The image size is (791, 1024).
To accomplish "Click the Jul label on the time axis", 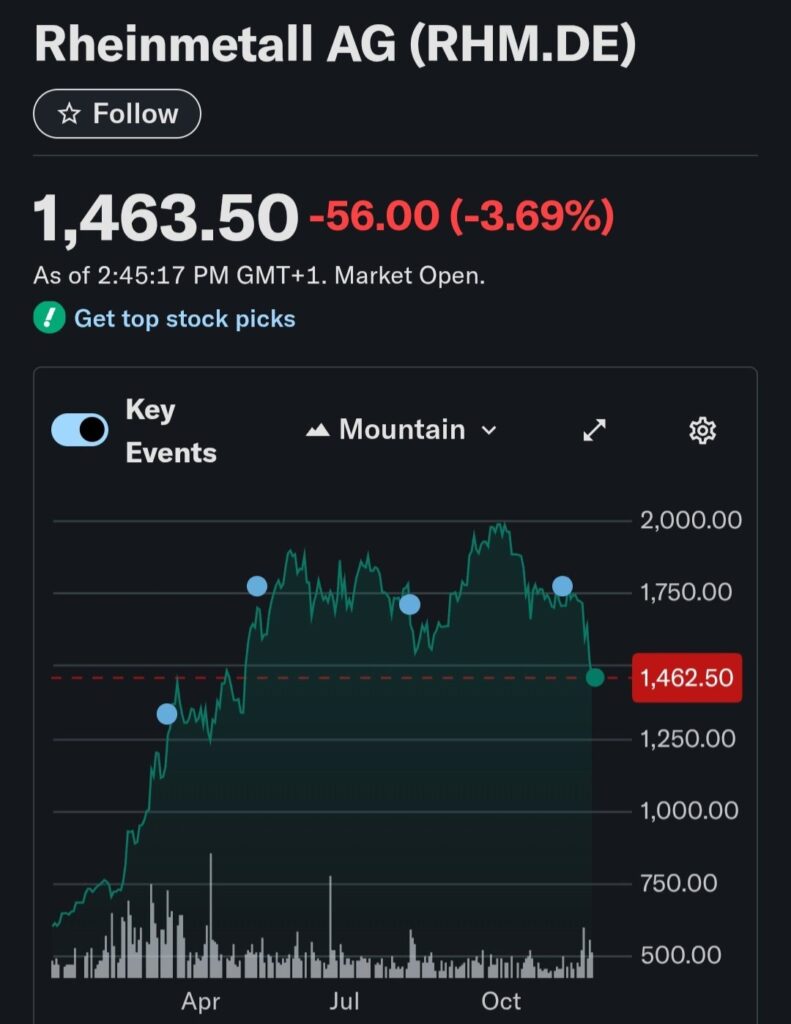I will pyautogui.click(x=345, y=1001).
